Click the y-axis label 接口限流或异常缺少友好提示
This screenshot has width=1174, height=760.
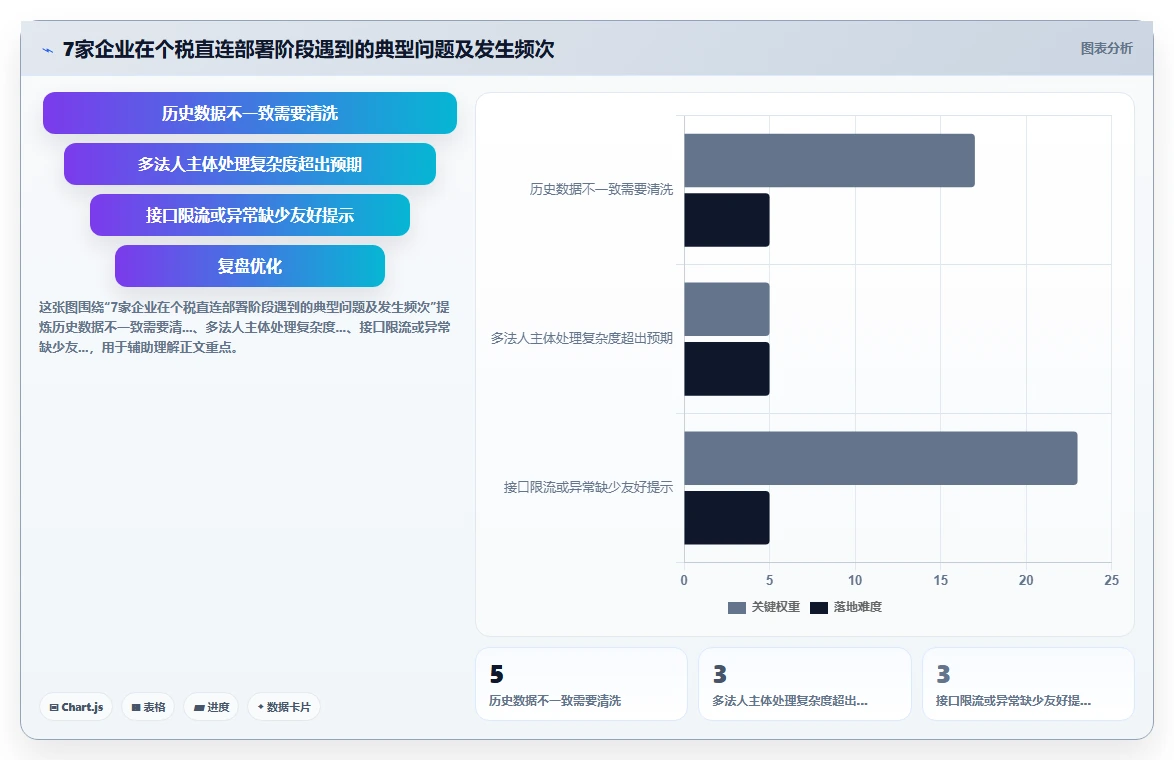(x=588, y=487)
